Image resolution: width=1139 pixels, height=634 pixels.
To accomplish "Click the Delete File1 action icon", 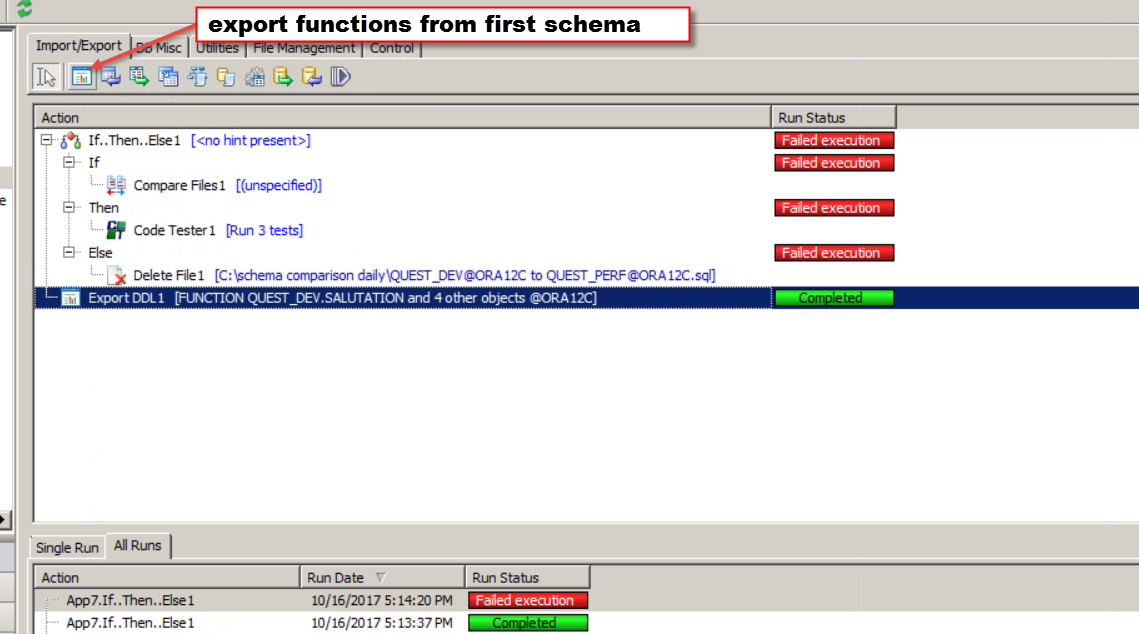I will point(116,275).
